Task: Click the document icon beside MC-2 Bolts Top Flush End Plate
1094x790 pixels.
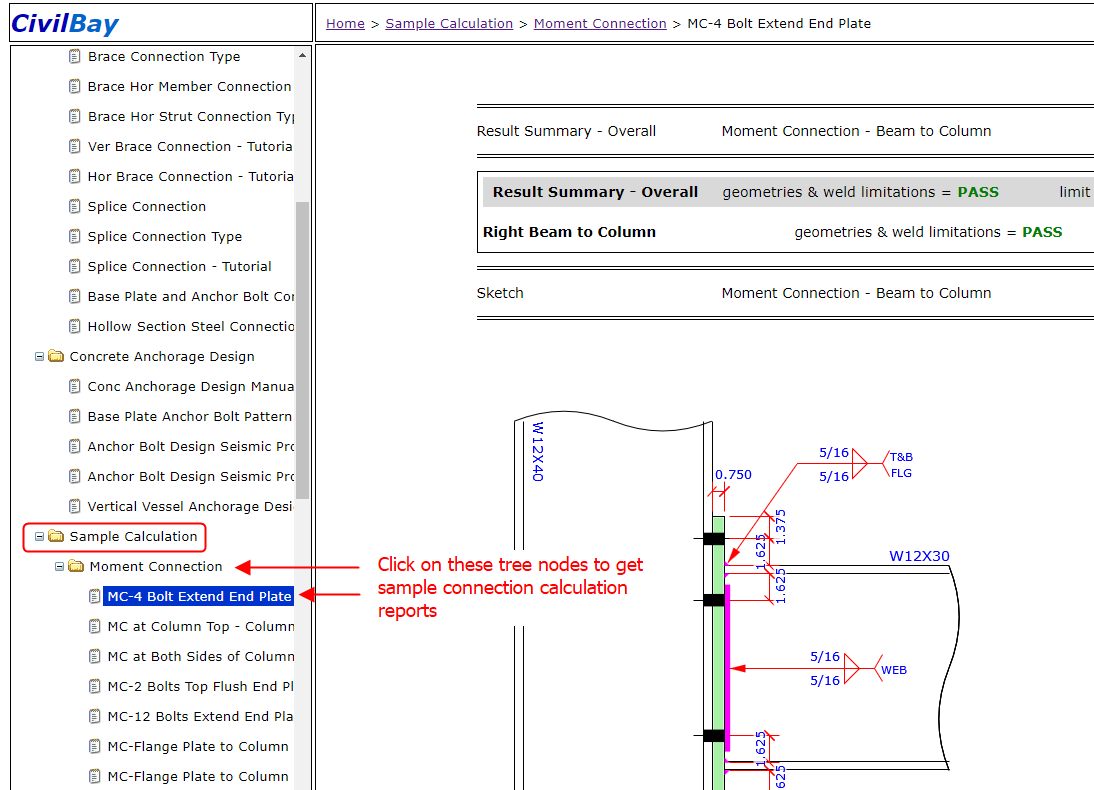Action: (95, 687)
